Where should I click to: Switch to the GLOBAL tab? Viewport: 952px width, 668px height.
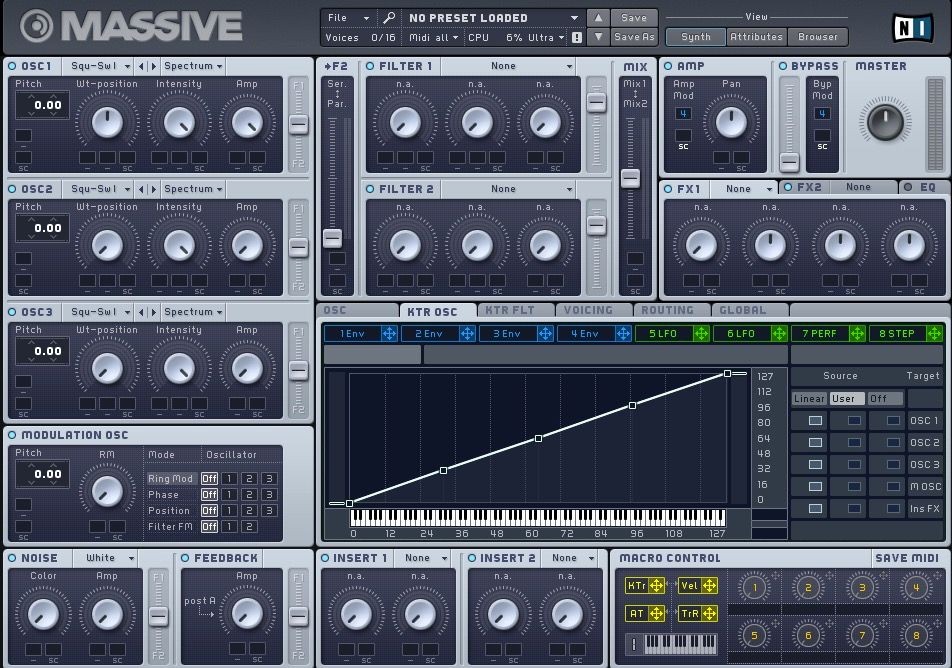pyautogui.click(x=750, y=310)
